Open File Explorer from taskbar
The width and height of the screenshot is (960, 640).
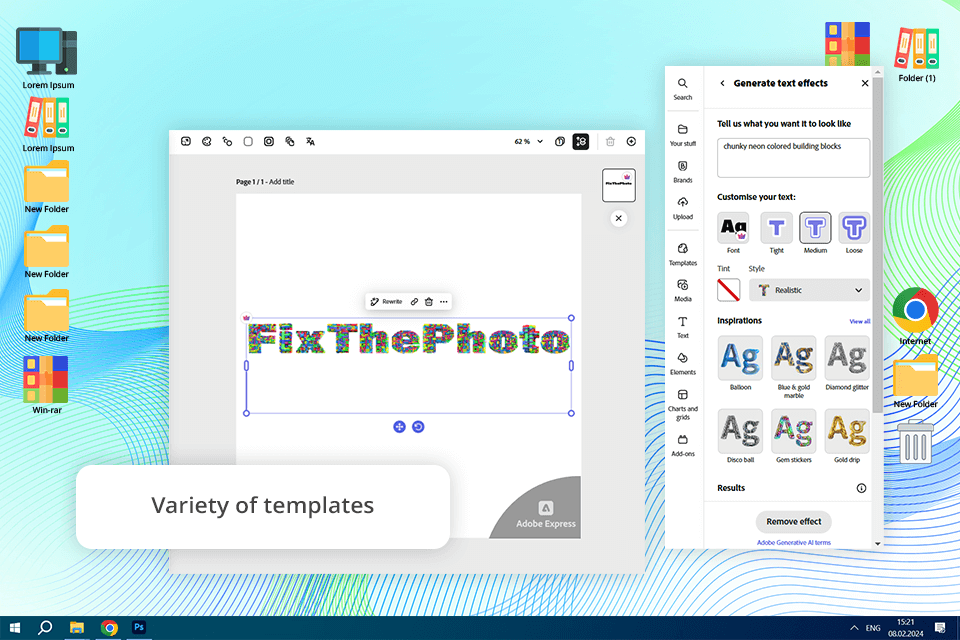77,628
